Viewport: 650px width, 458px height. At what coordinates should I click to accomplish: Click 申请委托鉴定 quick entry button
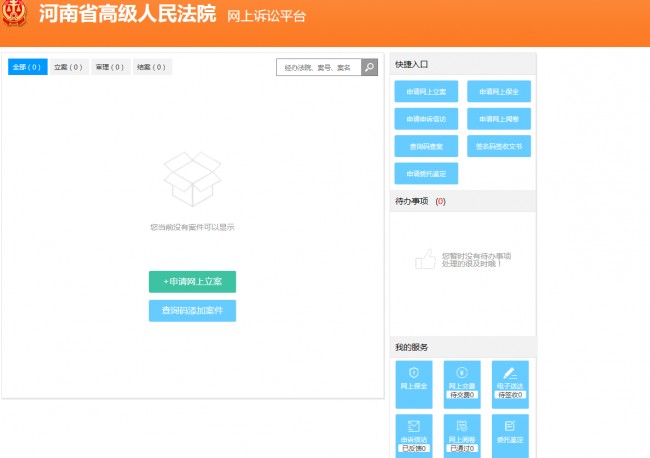426,173
